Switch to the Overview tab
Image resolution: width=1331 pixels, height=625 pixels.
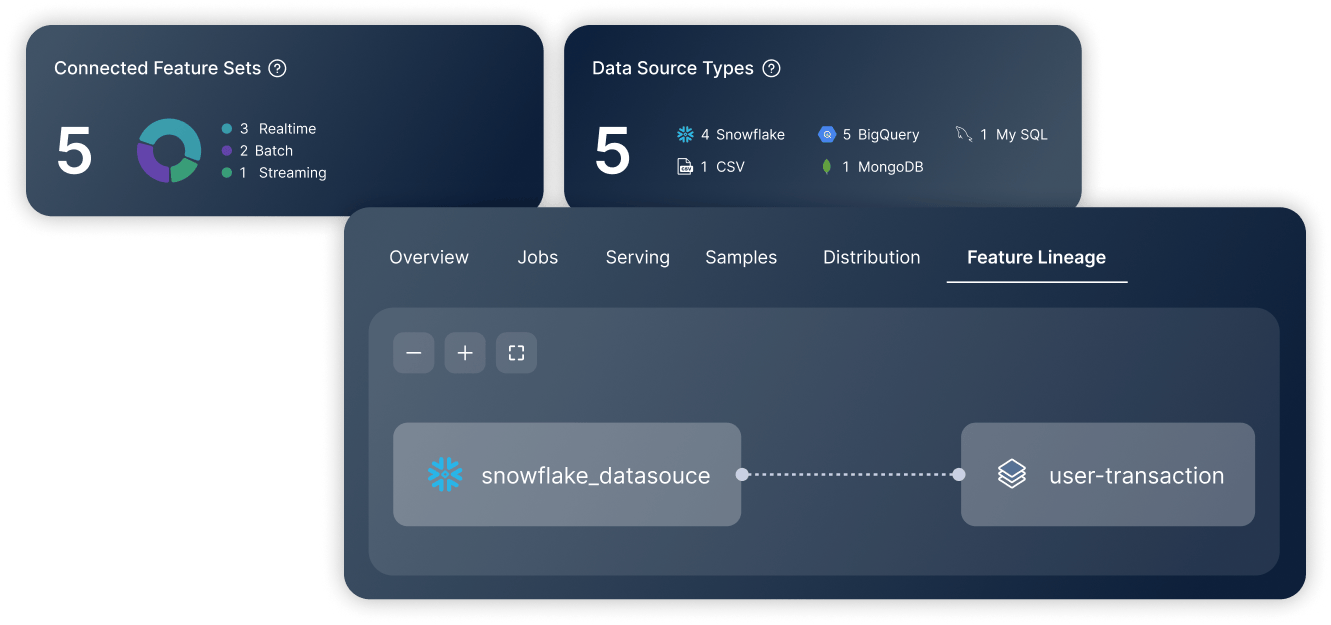tap(428, 257)
